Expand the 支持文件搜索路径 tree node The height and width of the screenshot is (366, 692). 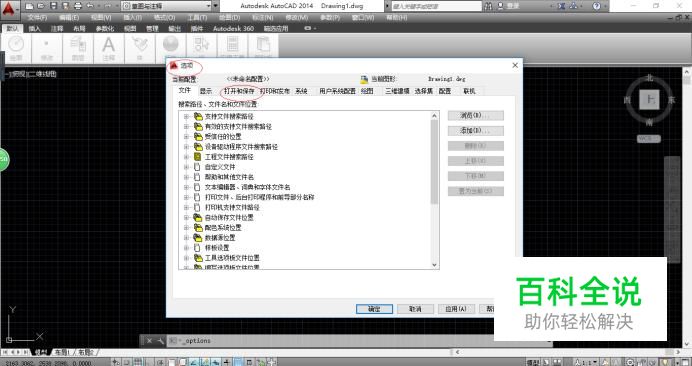coord(186,117)
